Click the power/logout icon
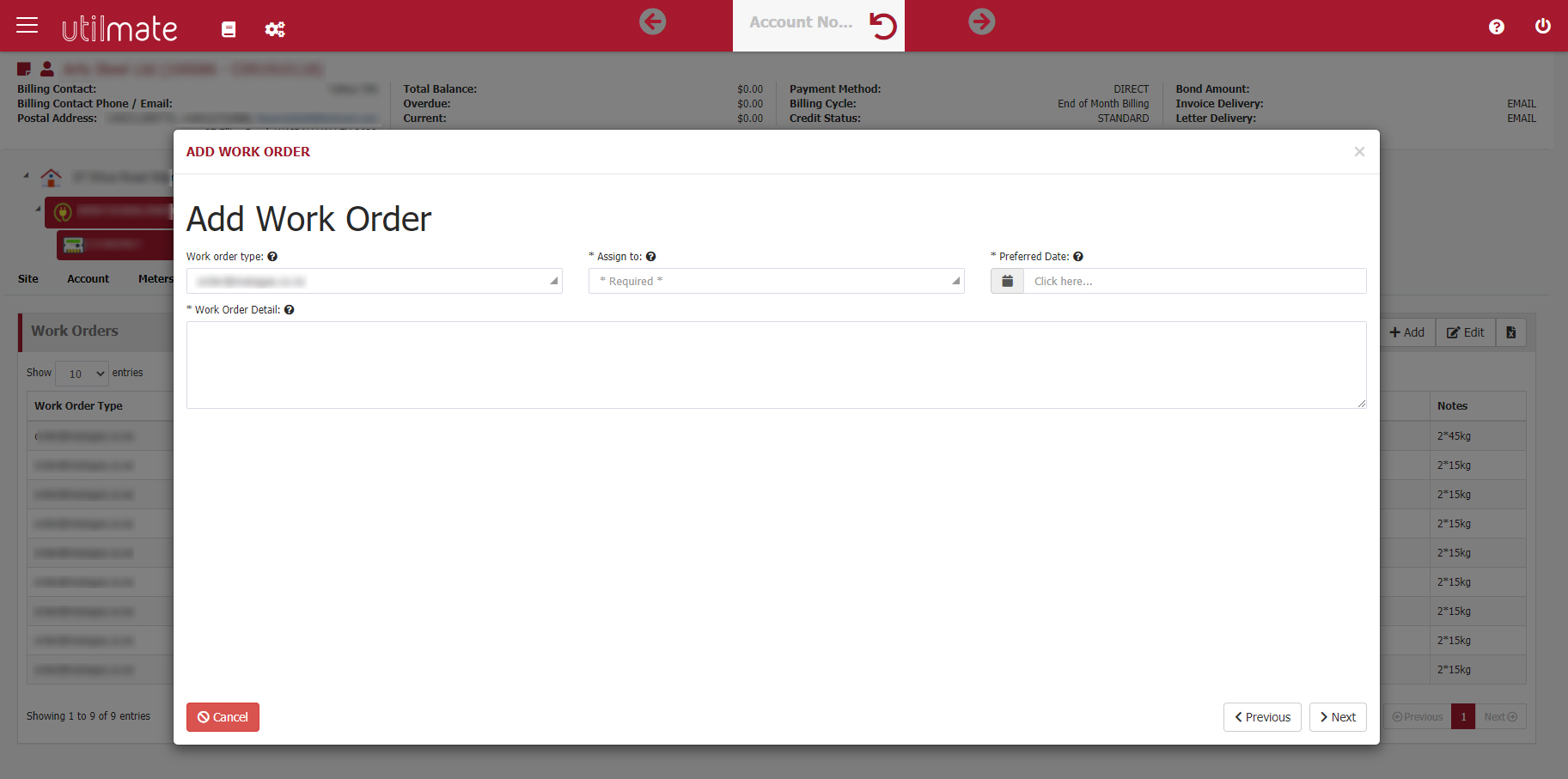The height and width of the screenshot is (779, 1568). click(x=1542, y=26)
